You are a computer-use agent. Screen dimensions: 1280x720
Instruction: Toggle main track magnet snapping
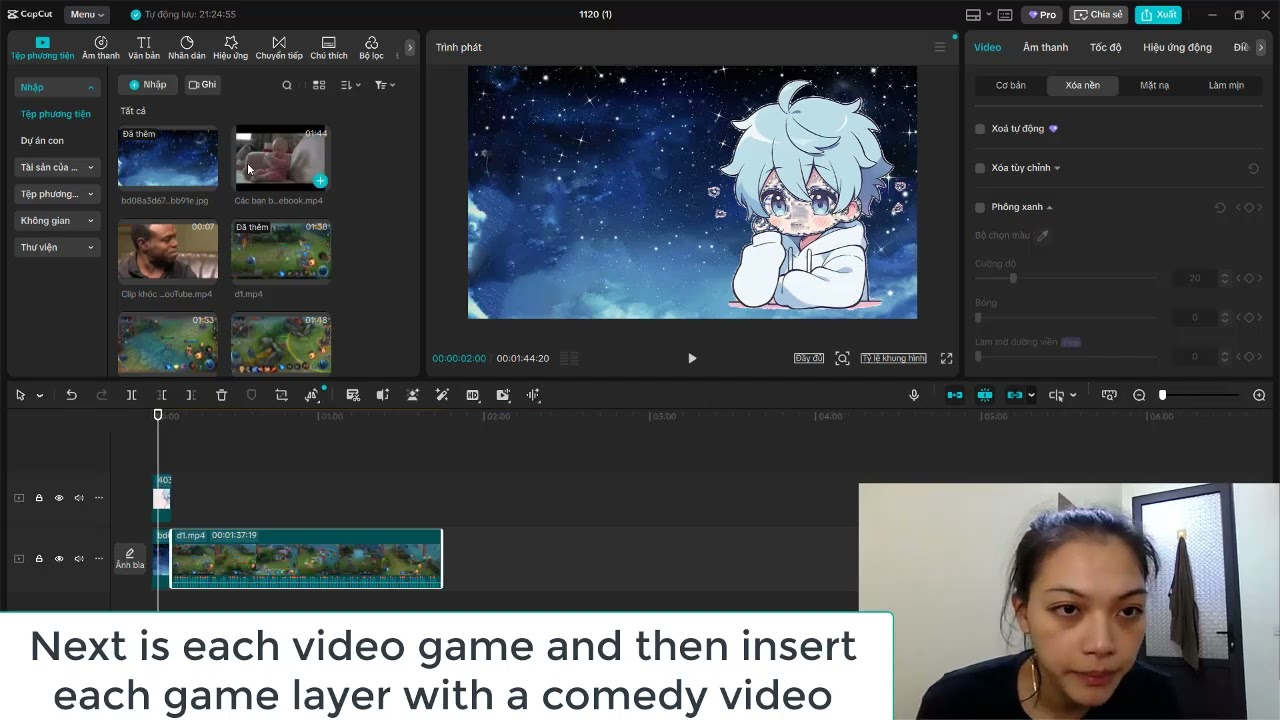[x=955, y=395]
